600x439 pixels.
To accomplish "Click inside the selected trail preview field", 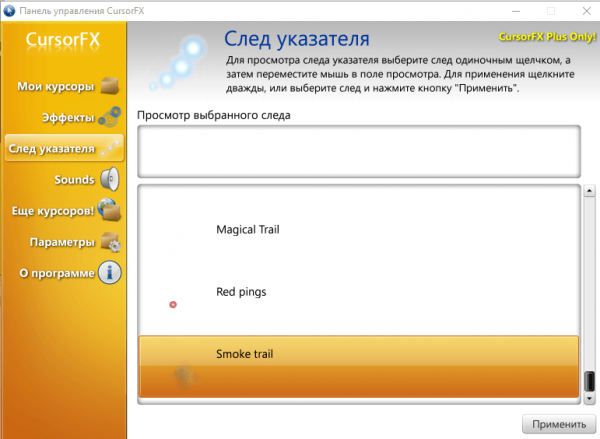I will coord(359,151).
